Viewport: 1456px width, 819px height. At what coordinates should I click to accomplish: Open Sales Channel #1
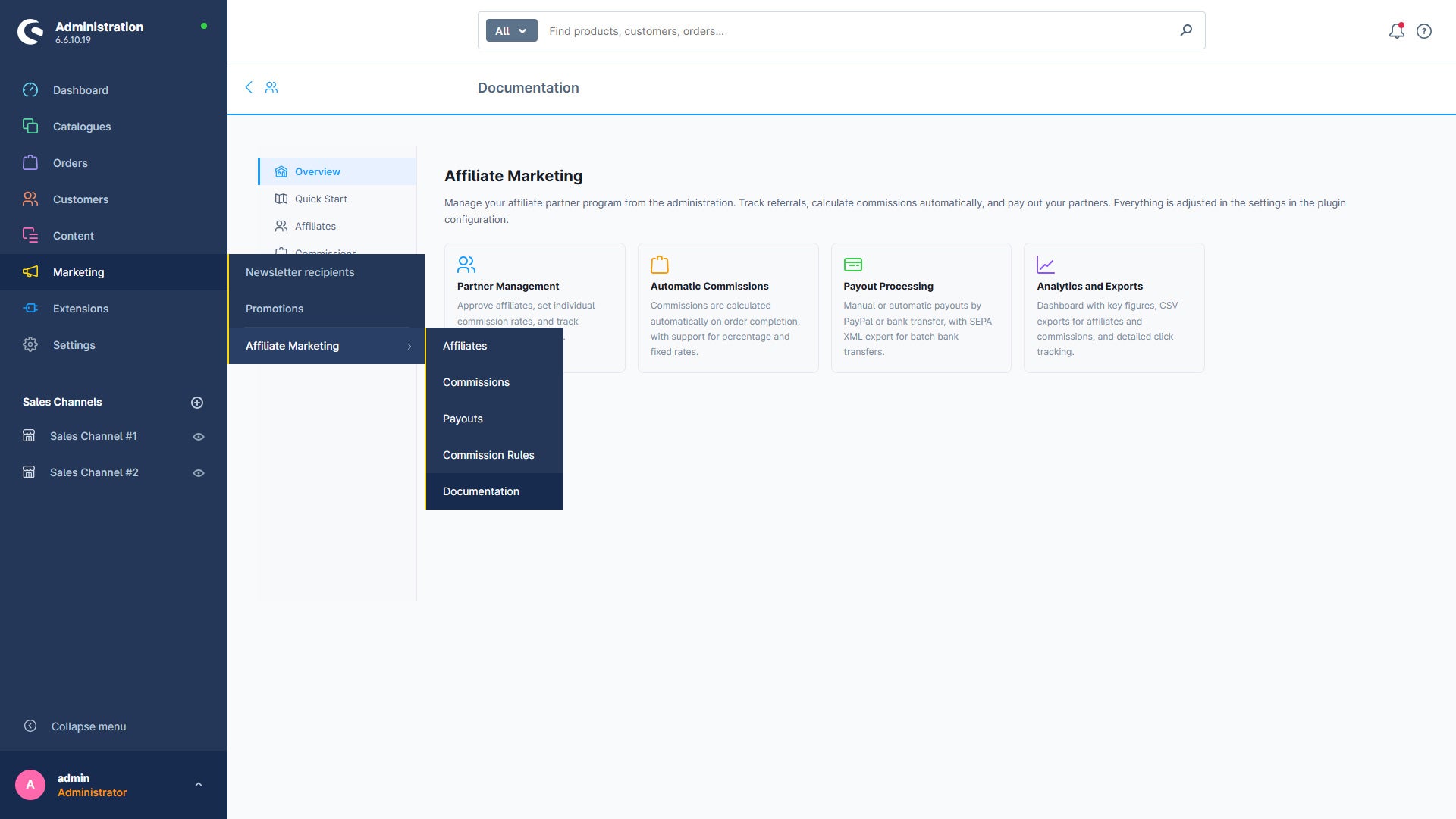93,436
